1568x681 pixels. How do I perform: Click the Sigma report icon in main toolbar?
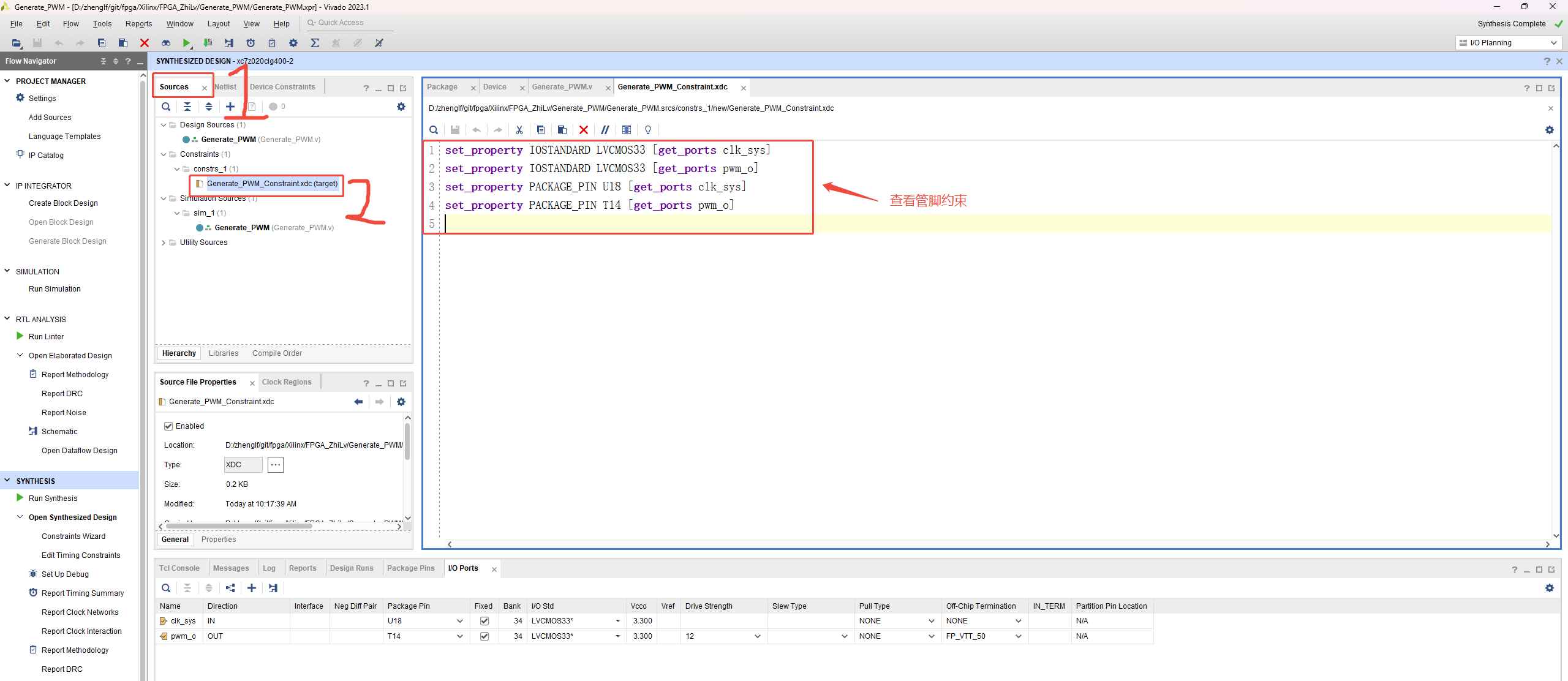click(315, 43)
